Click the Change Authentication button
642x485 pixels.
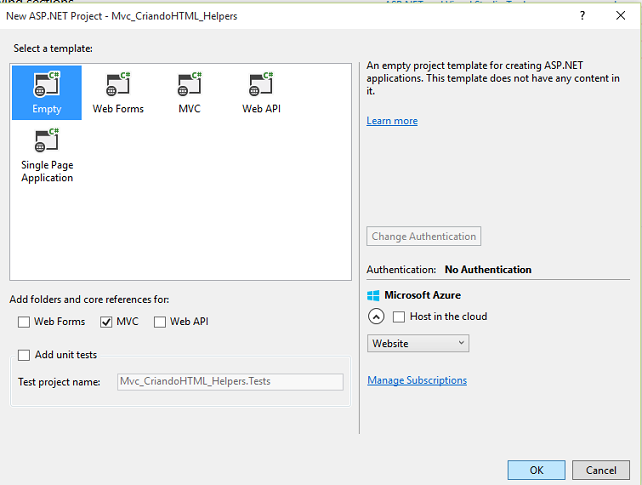423,236
